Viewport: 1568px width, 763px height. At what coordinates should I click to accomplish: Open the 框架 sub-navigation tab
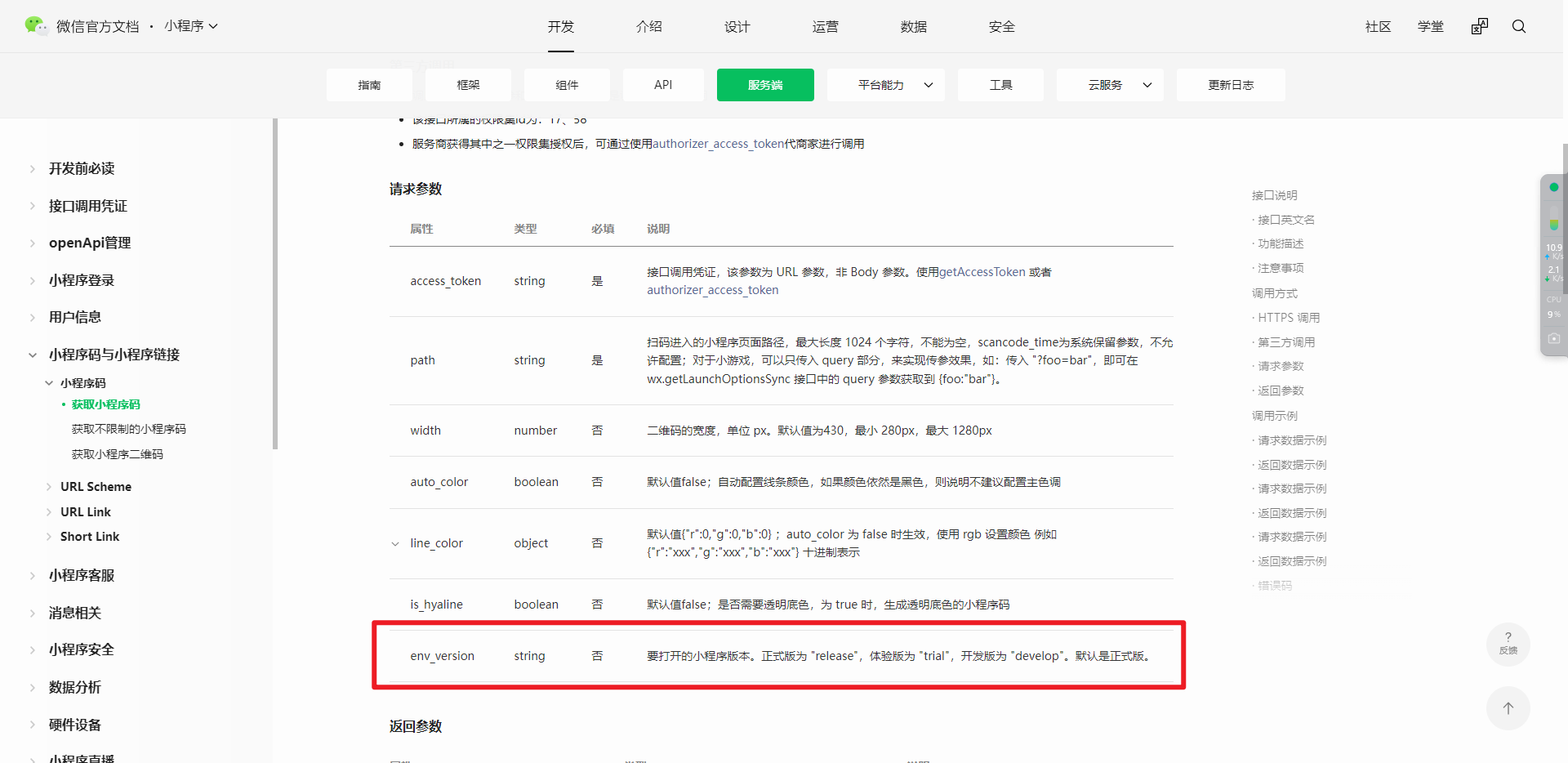tap(468, 85)
